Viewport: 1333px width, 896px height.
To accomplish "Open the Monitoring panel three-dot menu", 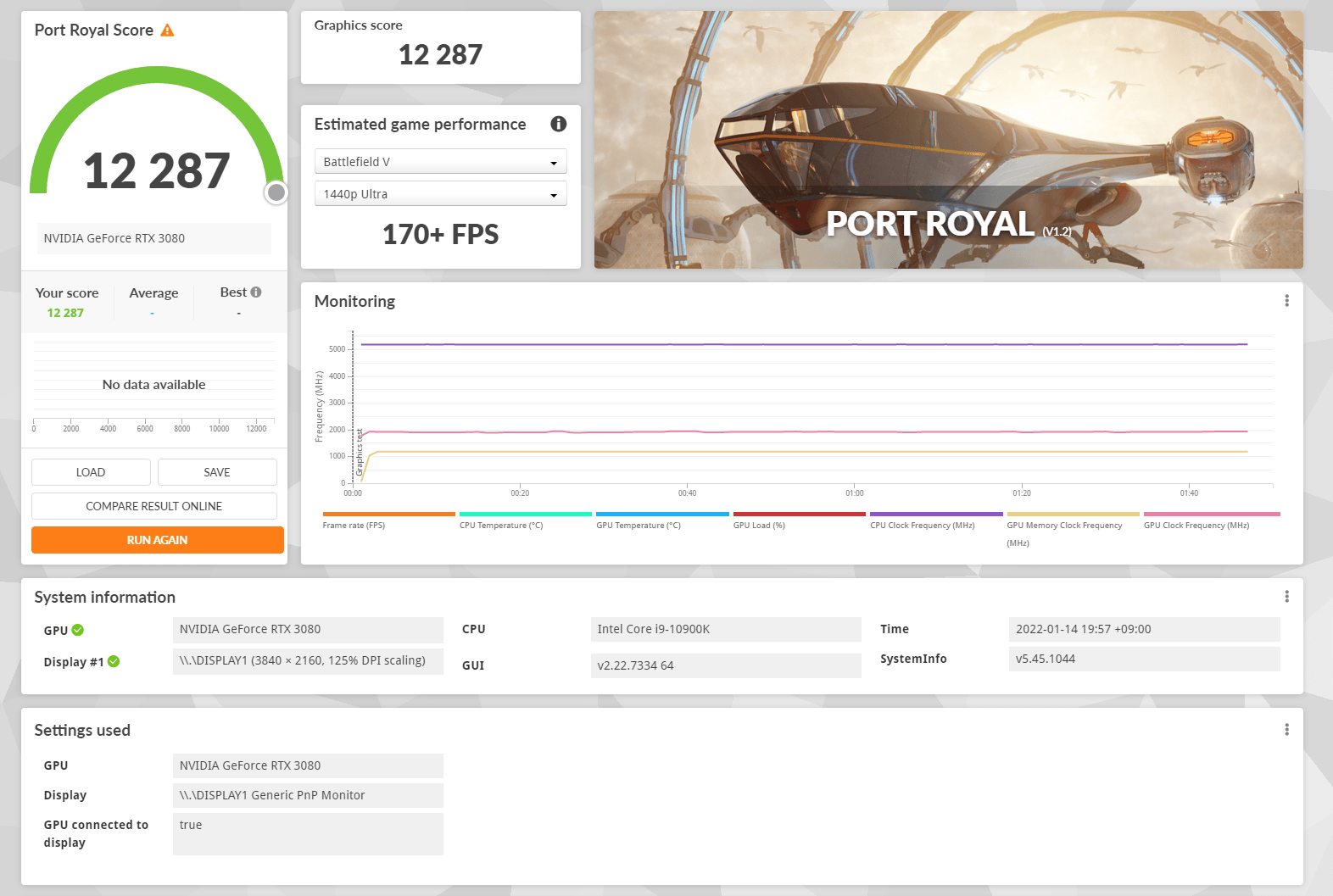I will (x=1286, y=301).
